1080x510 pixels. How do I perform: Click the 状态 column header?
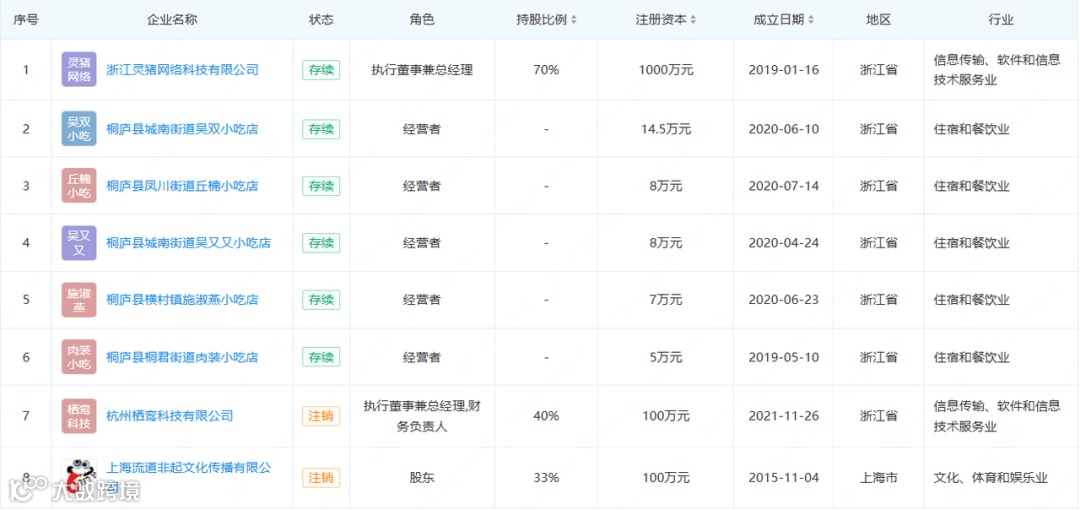(x=321, y=20)
